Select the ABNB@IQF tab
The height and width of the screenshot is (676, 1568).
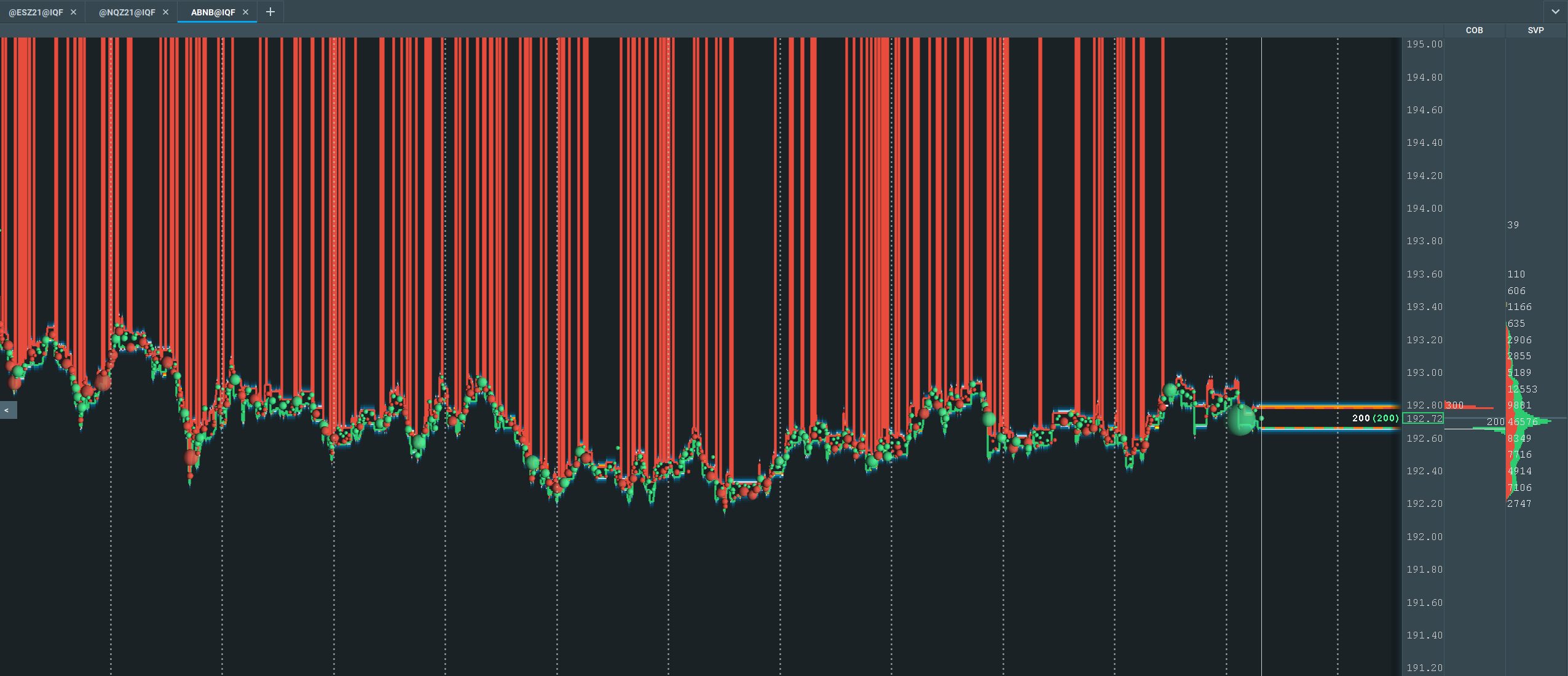(213, 12)
